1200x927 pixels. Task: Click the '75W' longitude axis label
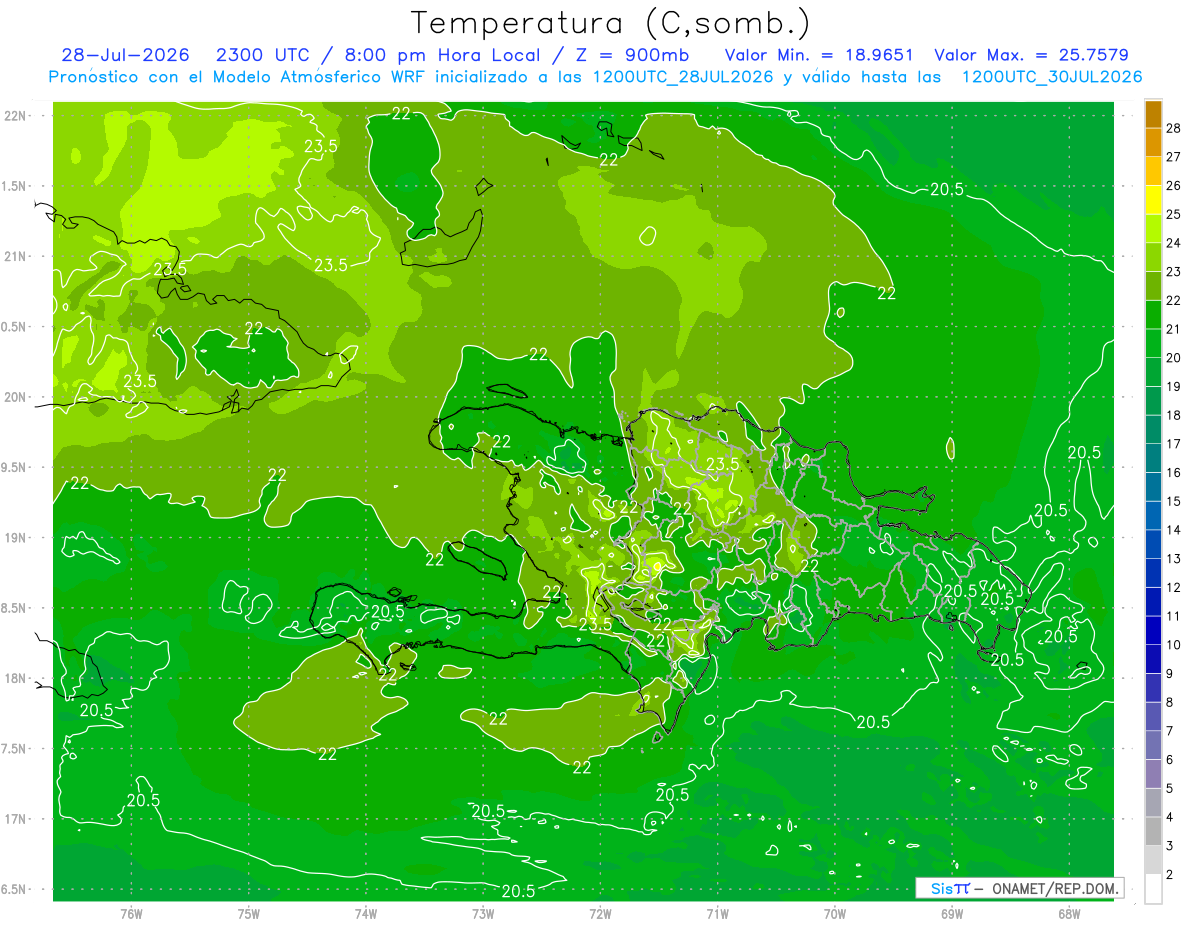248,914
